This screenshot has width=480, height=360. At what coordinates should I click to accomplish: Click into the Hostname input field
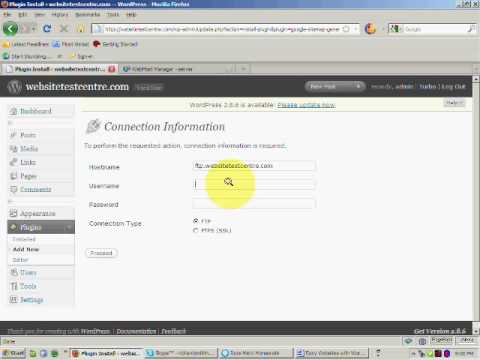click(x=254, y=166)
